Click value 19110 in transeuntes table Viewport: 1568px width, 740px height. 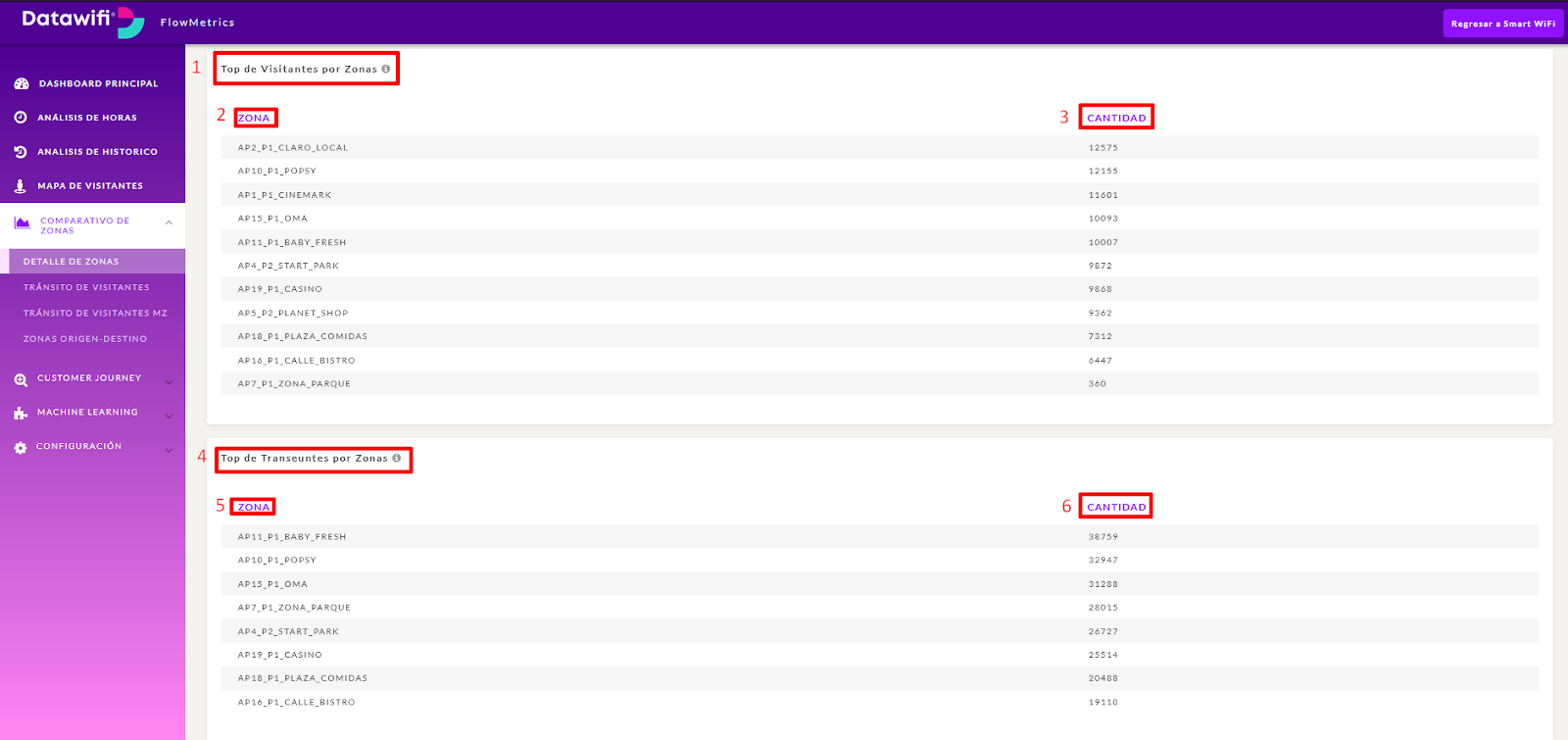(x=1102, y=703)
